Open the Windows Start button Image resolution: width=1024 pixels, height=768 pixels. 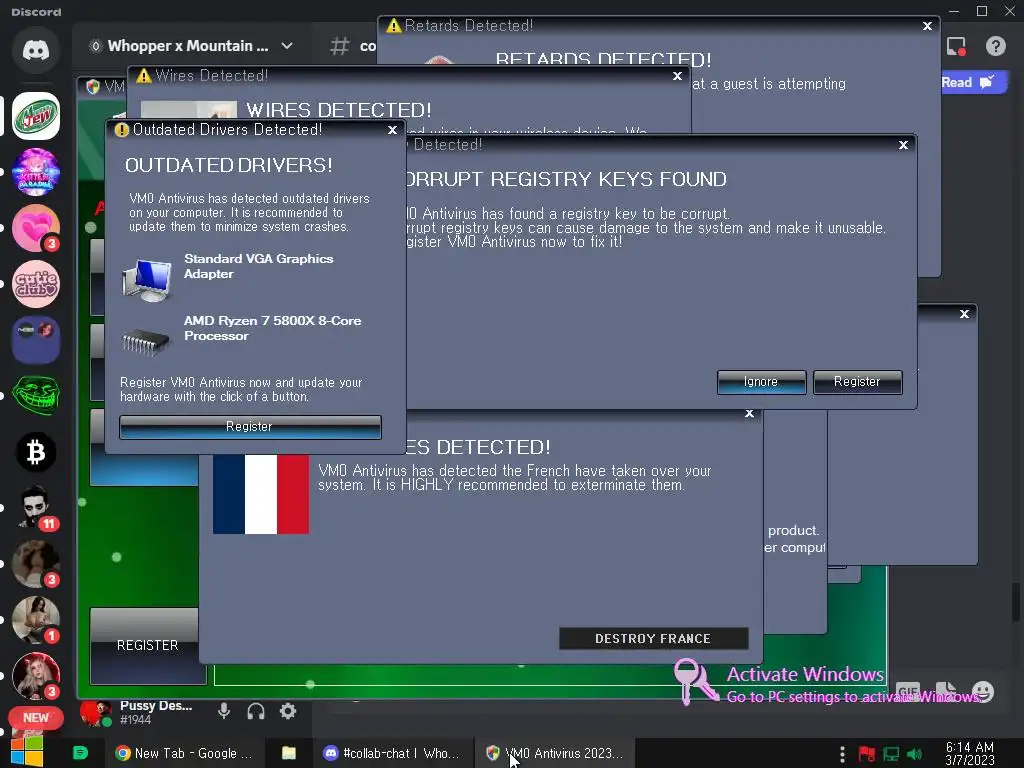[26, 752]
